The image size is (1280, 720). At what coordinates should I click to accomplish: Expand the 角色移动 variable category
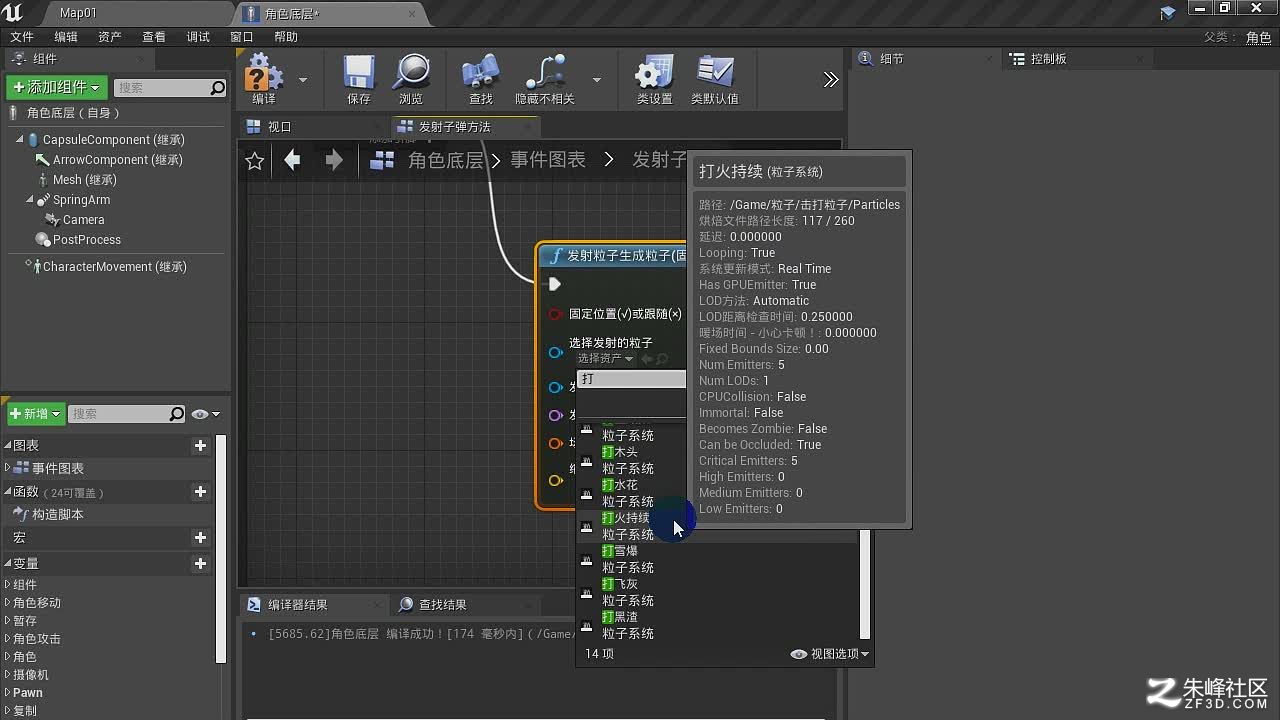8,603
